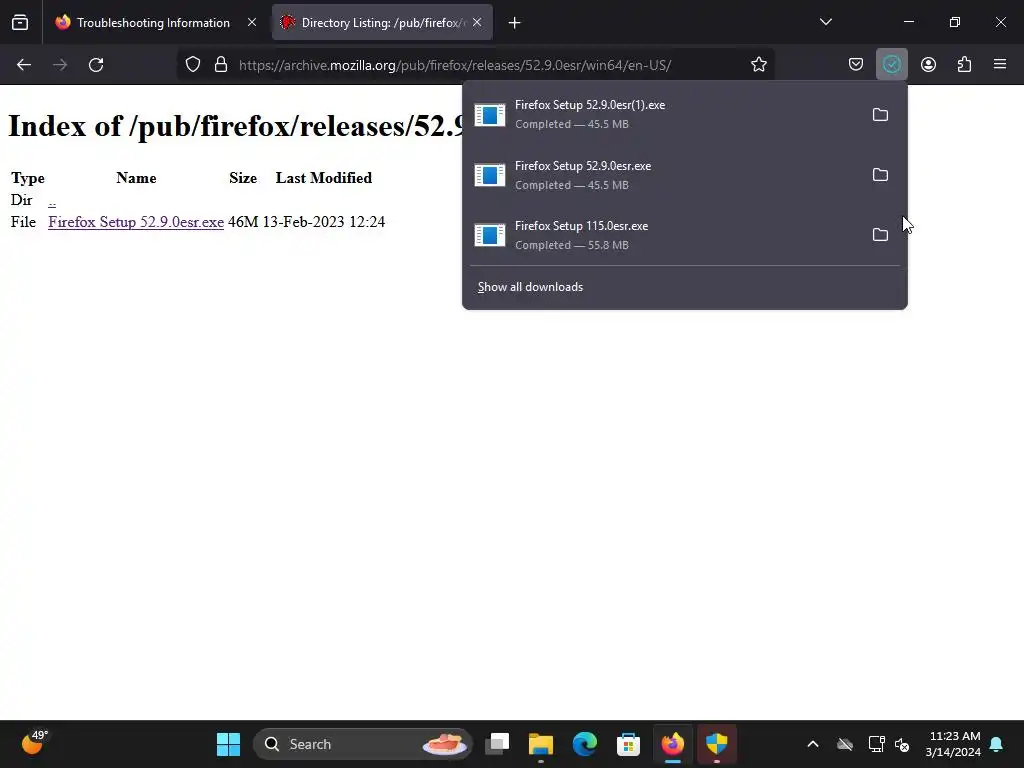The width and height of the screenshot is (1024, 768).
Task: Open the Windows Start menu
Action: pos(229,744)
